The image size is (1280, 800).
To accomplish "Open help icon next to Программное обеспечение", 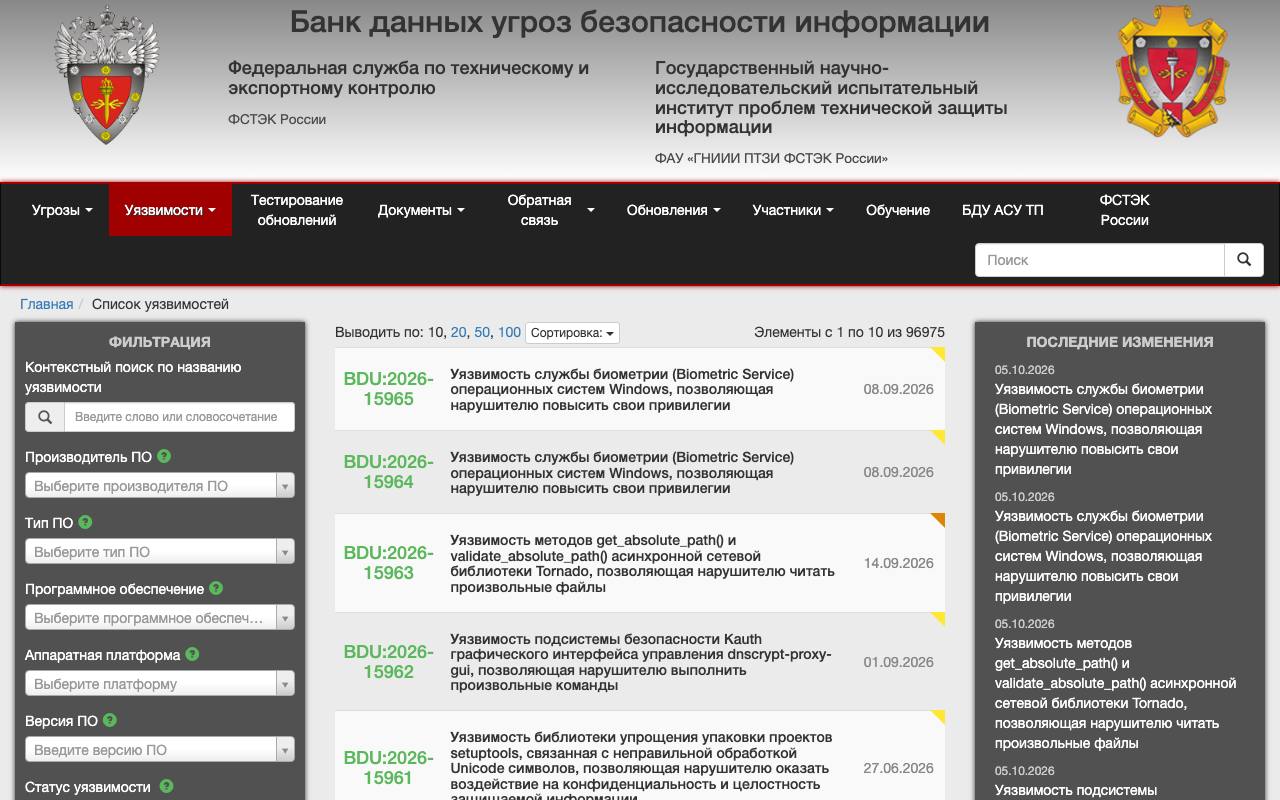I will pos(216,588).
